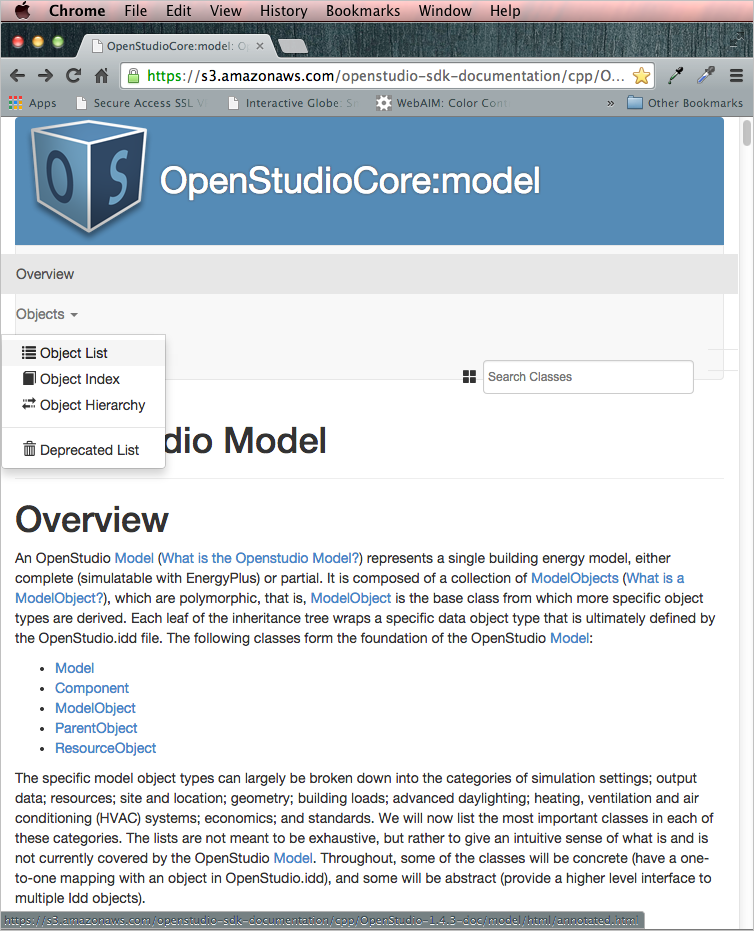Click the browser back arrow
The width and height of the screenshot is (754, 931).
click(x=17, y=76)
